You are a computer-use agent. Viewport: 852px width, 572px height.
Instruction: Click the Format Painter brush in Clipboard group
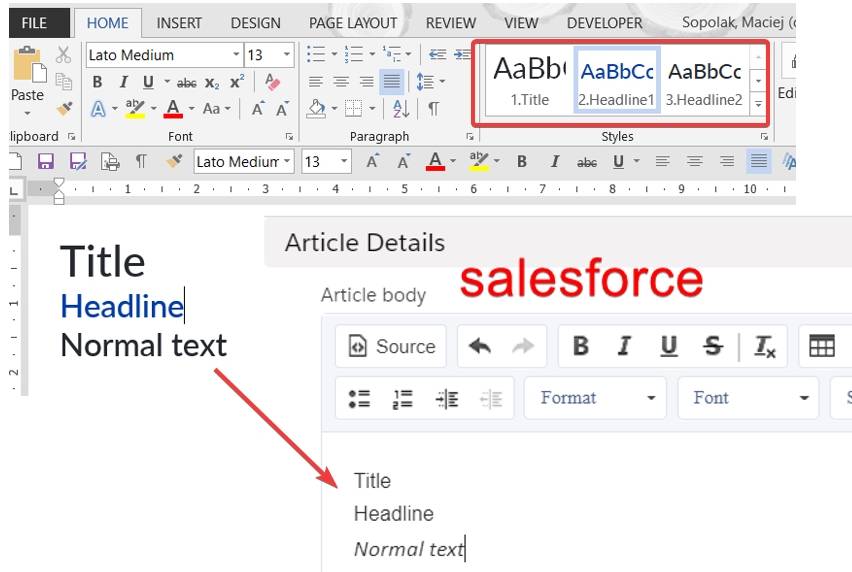(64, 108)
